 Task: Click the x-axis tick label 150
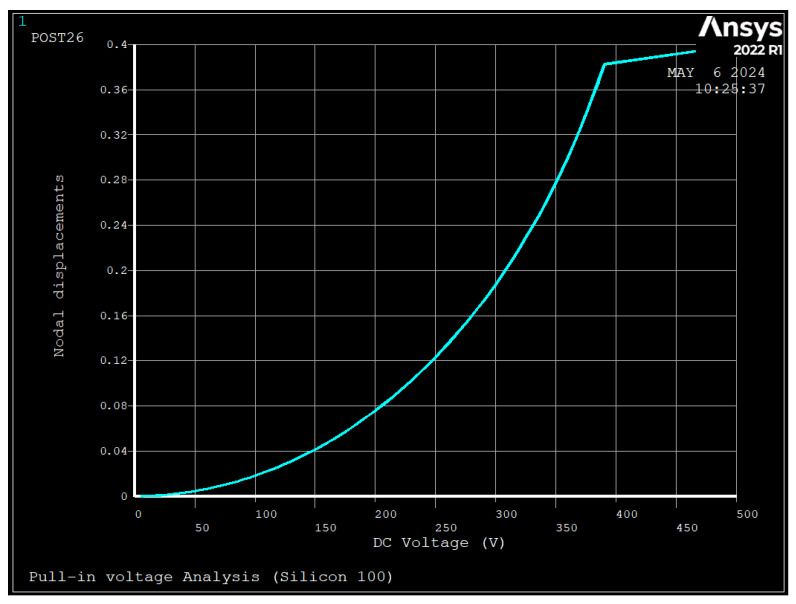coord(325,528)
